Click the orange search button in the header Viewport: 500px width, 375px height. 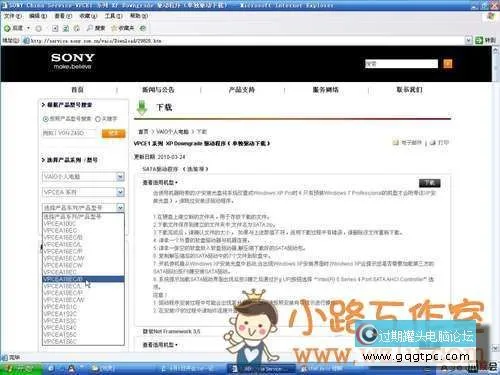pyautogui.click(x=448, y=63)
